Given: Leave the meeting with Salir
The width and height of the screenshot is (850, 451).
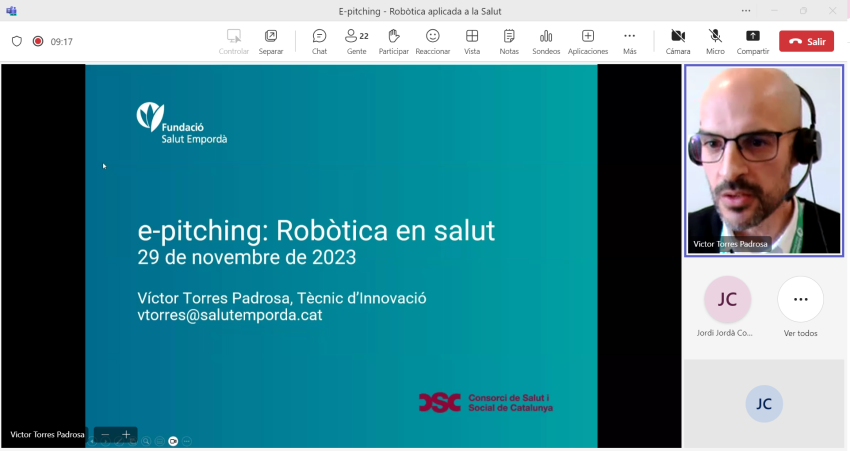Looking at the screenshot, I should point(806,41).
